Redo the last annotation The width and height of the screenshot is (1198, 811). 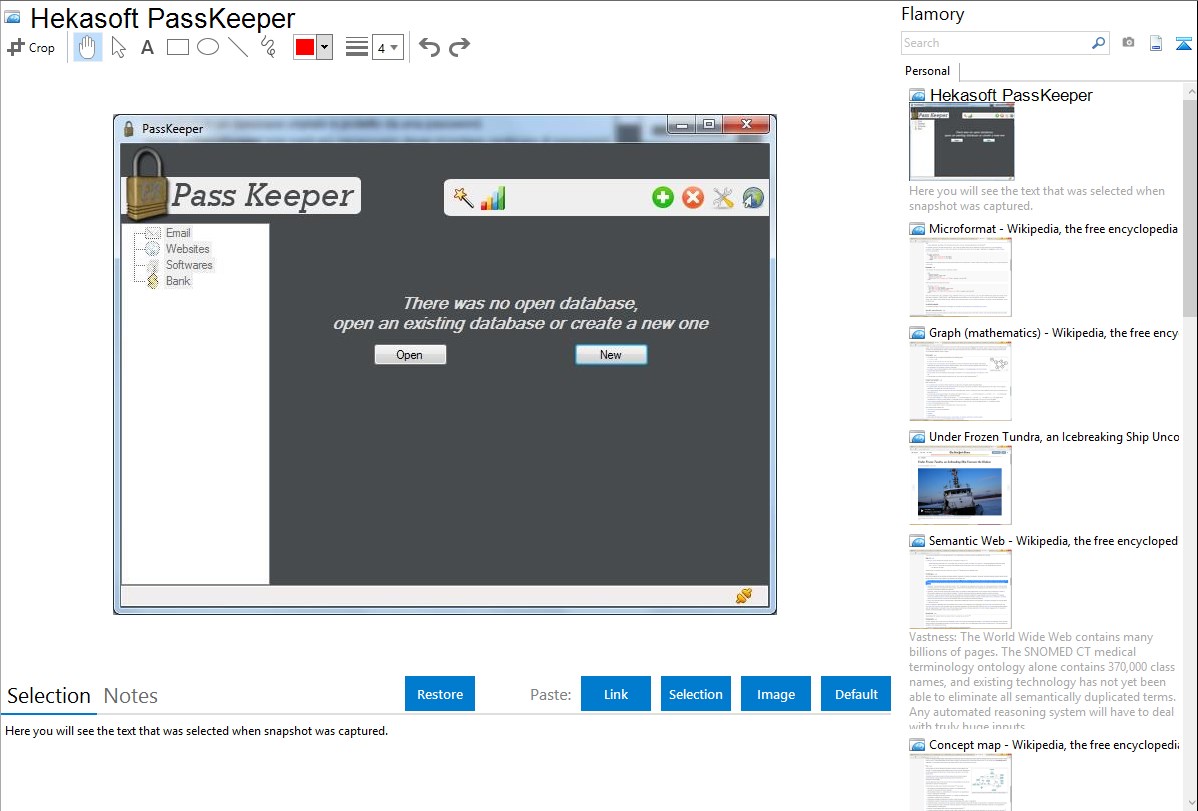point(459,47)
